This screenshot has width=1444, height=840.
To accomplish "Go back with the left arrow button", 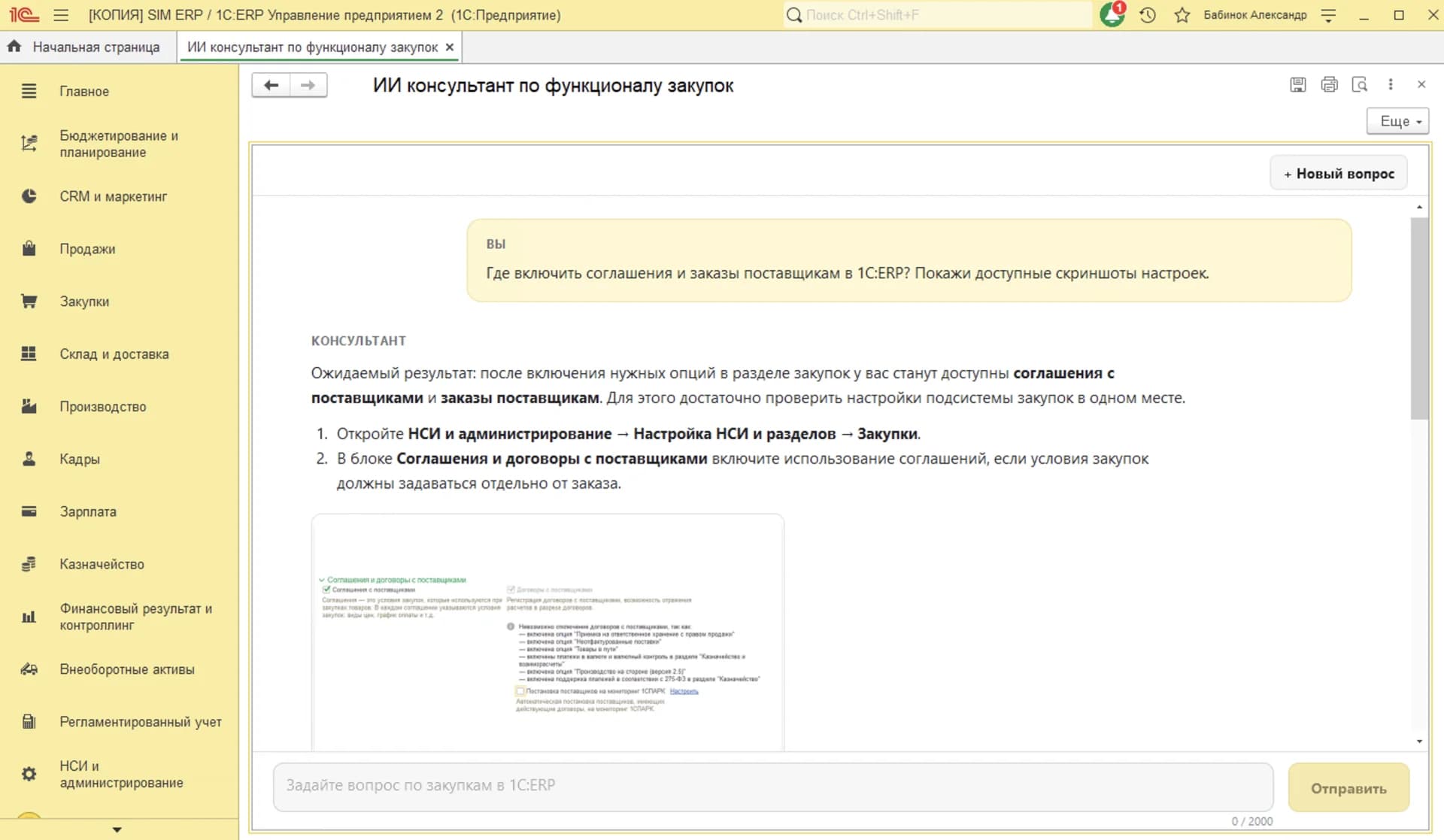I will click(271, 85).
